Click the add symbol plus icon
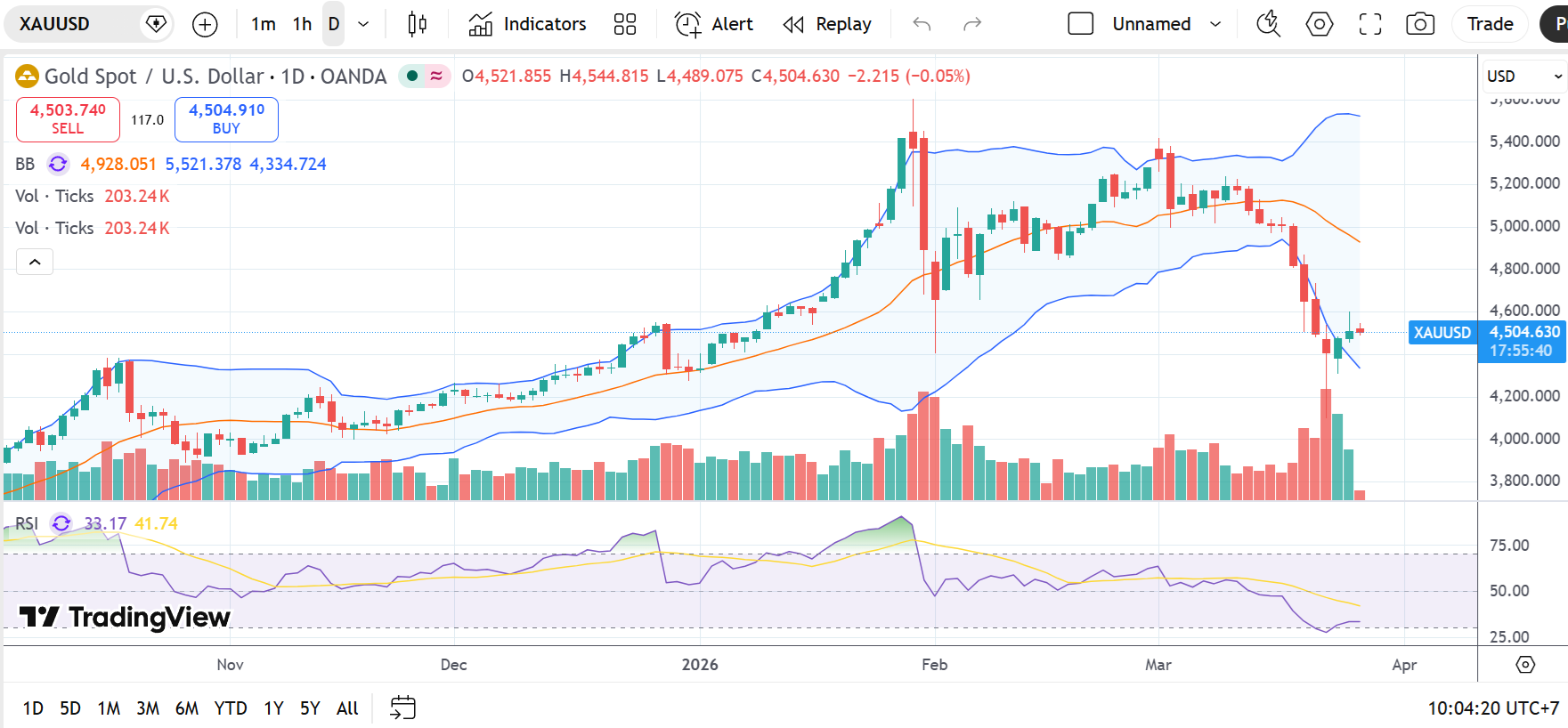Screen dimensions: 1568x728 205,25
